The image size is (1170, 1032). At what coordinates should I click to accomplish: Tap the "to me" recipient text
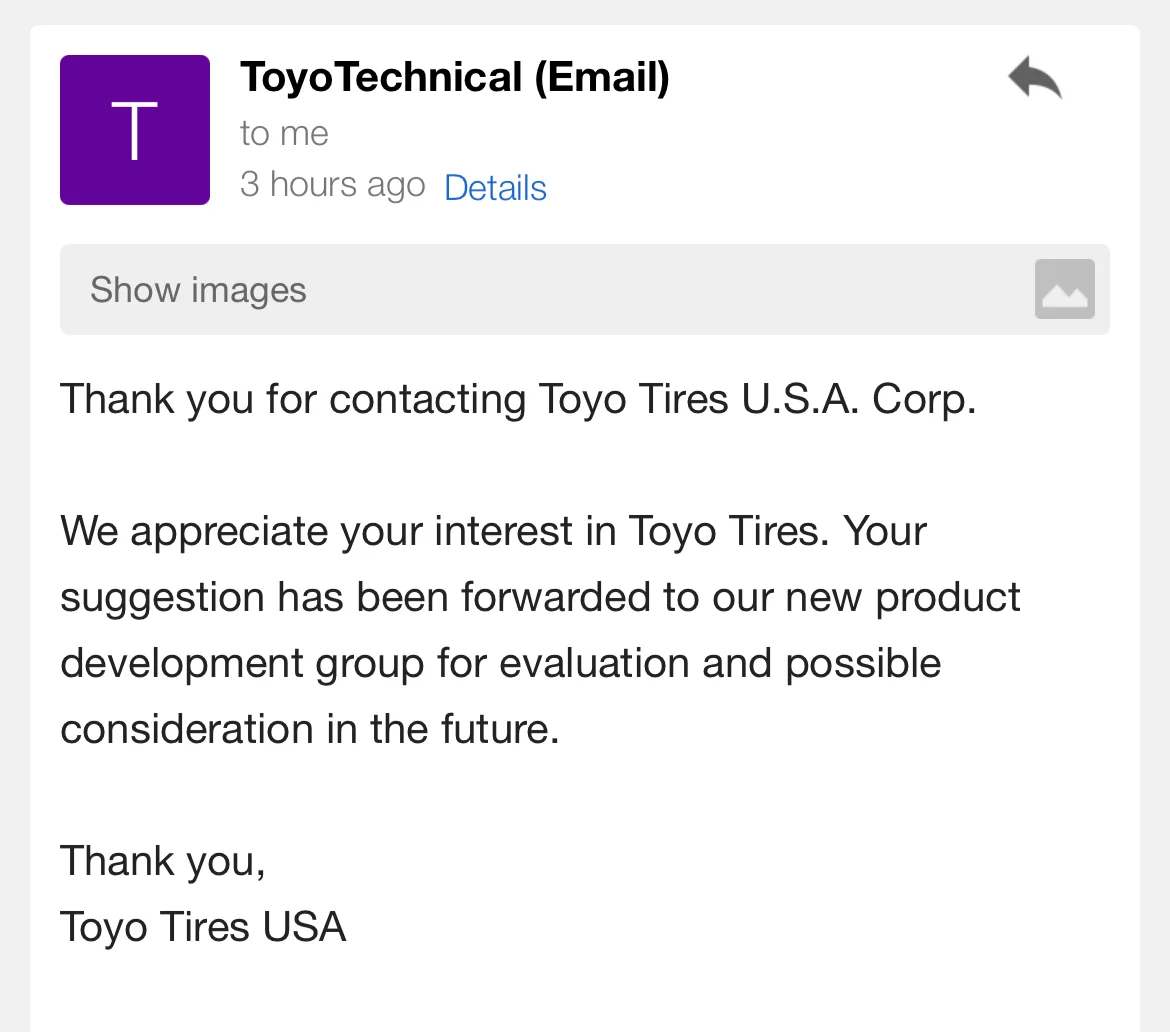(284, 133)
